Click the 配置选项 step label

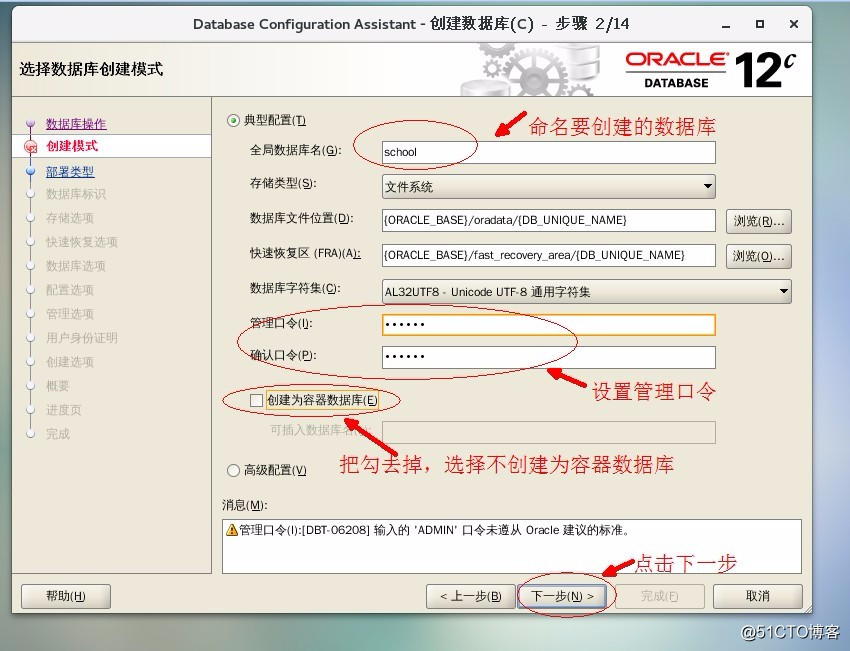point(70,290)
